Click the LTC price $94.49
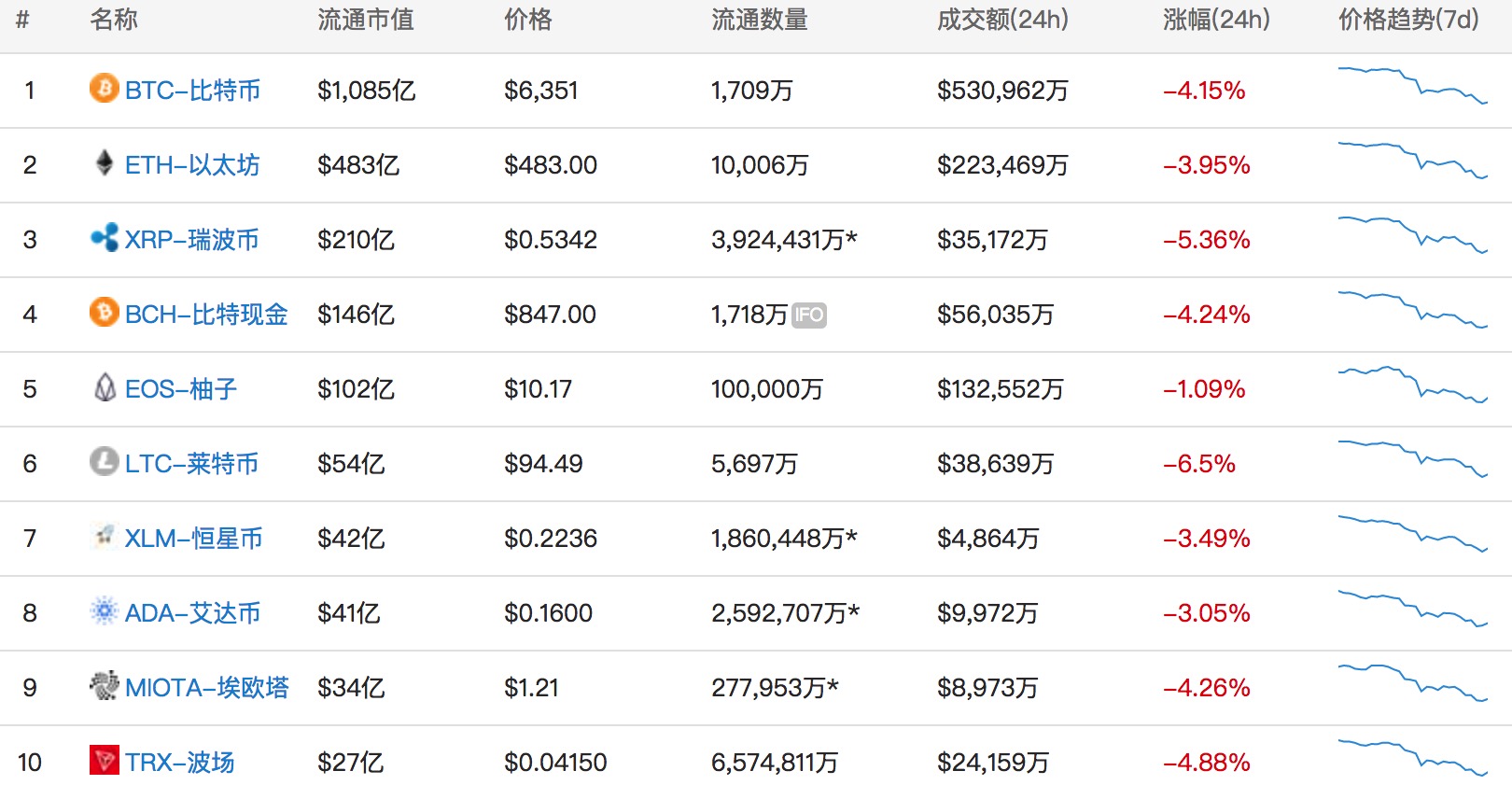 point(543,464)
